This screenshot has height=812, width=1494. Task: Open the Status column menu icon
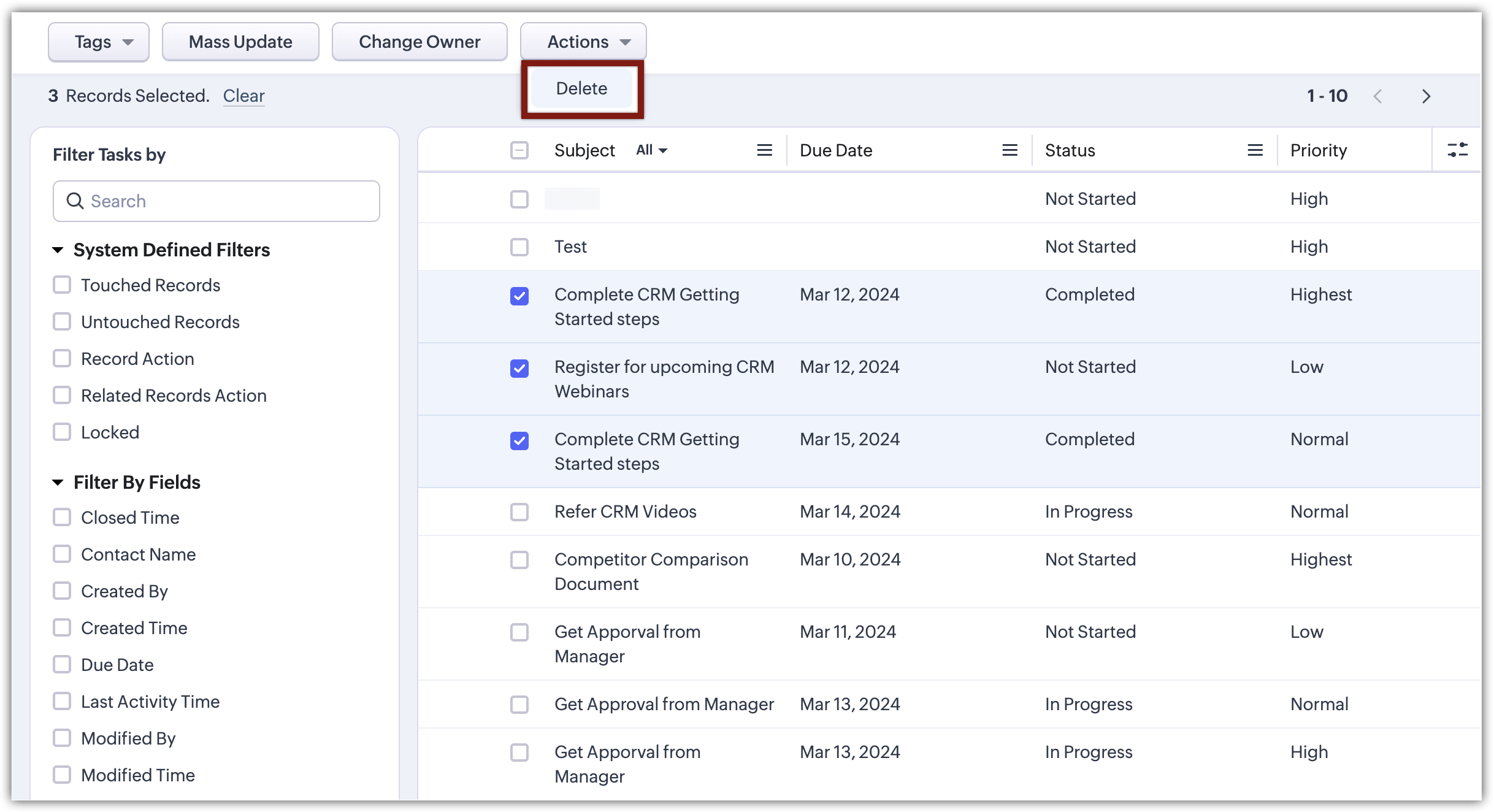[1255, 150]
